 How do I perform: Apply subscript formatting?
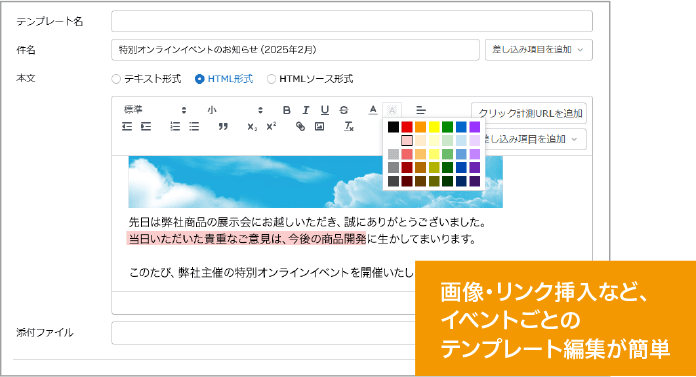point(252,127)
